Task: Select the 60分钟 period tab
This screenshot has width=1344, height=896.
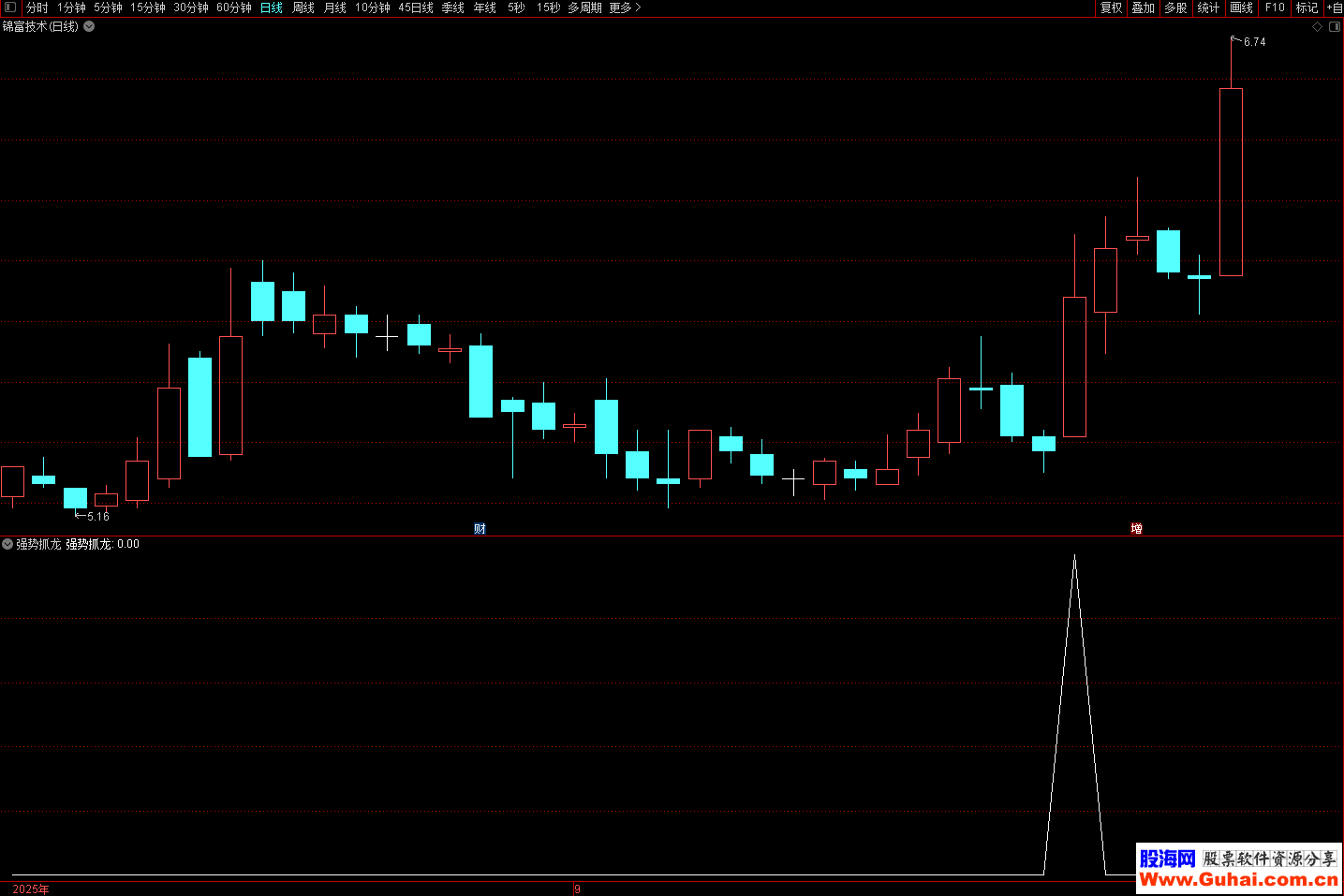Action: (x=234, y=7)
